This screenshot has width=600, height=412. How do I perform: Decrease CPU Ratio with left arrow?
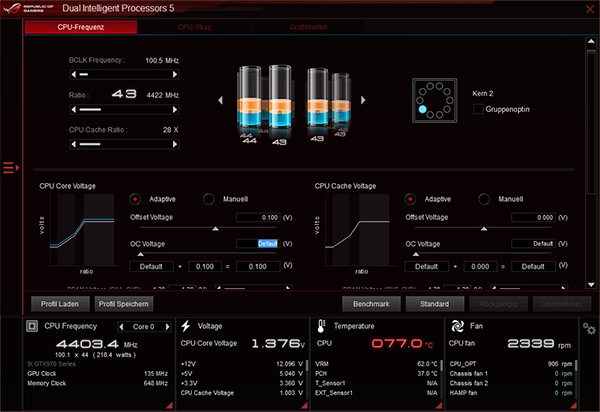coord(73,109)
